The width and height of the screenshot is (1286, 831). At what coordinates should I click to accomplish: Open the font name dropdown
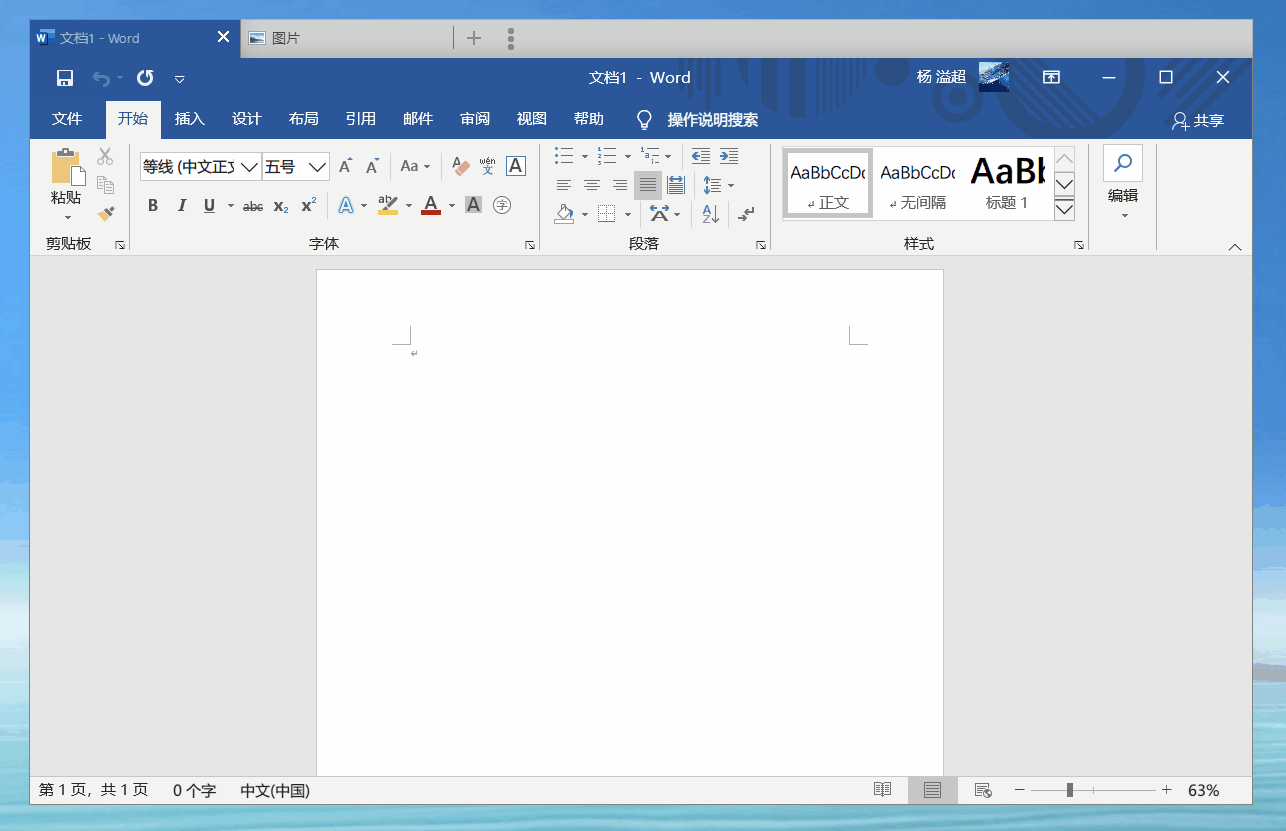click(250, 167)
